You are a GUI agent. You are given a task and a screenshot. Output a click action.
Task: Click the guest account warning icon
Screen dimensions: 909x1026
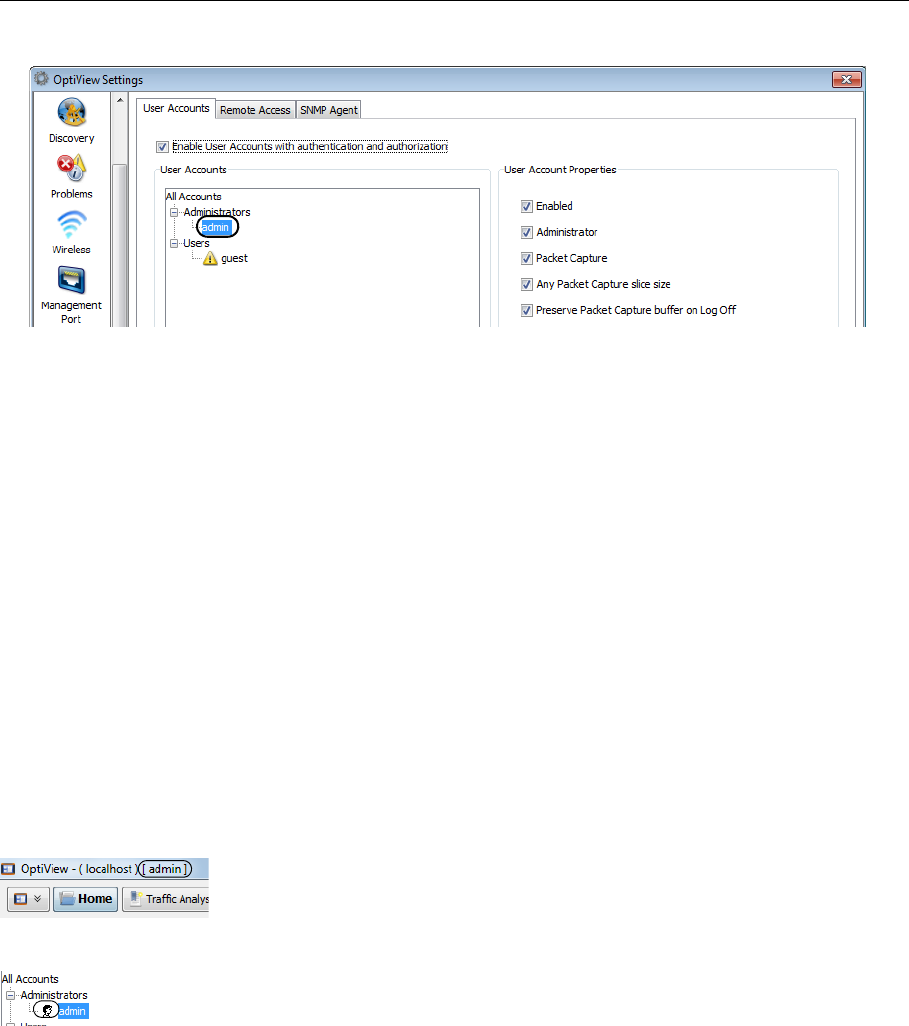click(210, 258)
